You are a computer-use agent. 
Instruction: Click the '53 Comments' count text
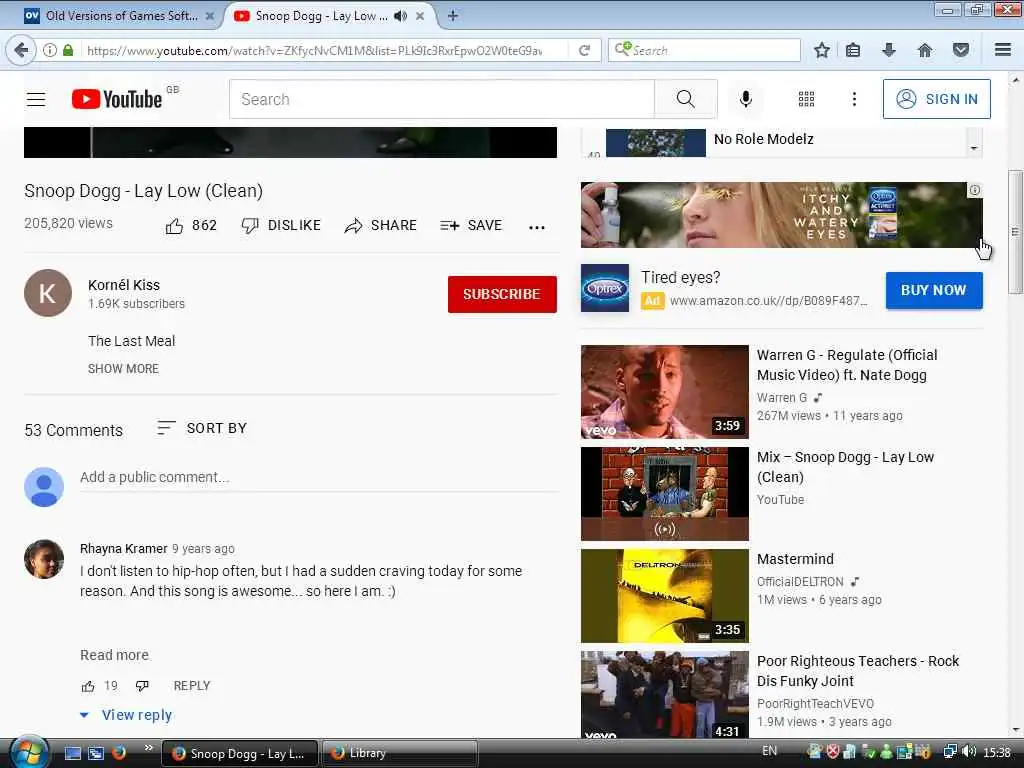tap(74, 430)
